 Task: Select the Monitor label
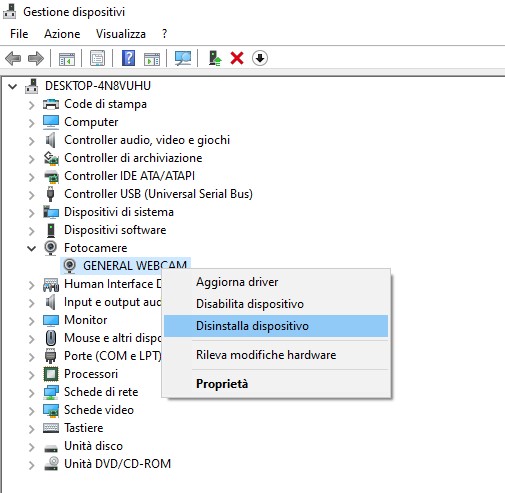[x=86, y=320]
